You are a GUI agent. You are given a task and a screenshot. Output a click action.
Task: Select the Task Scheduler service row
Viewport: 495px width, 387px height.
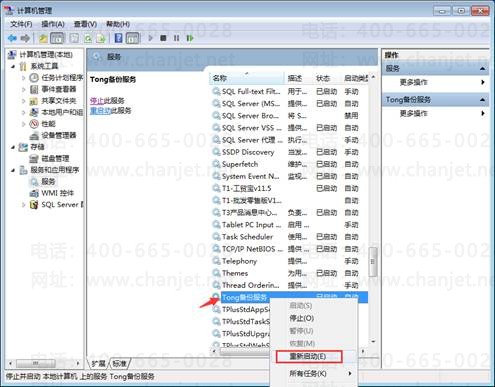[289, 237]
